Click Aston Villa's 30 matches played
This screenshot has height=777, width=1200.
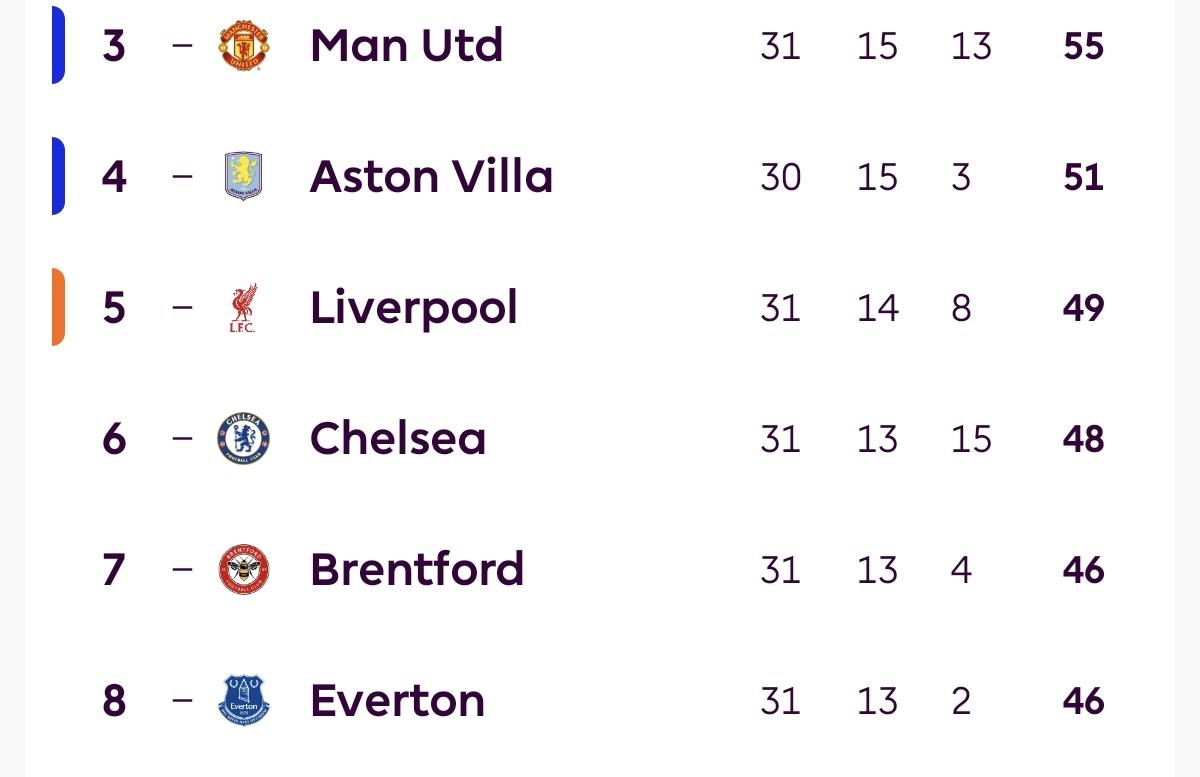780,177
